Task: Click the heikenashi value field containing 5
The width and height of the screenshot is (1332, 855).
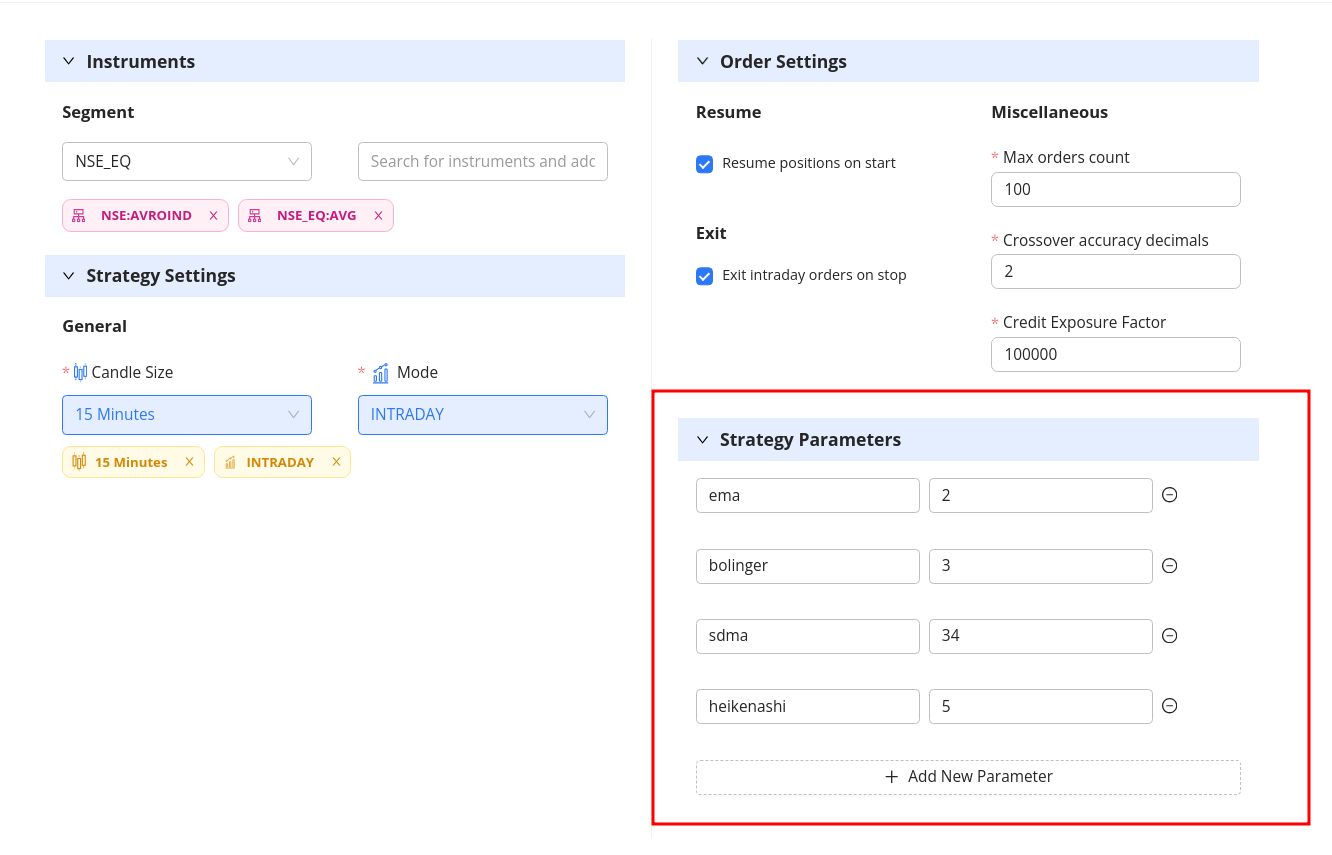Action: tap(1041, 706)
